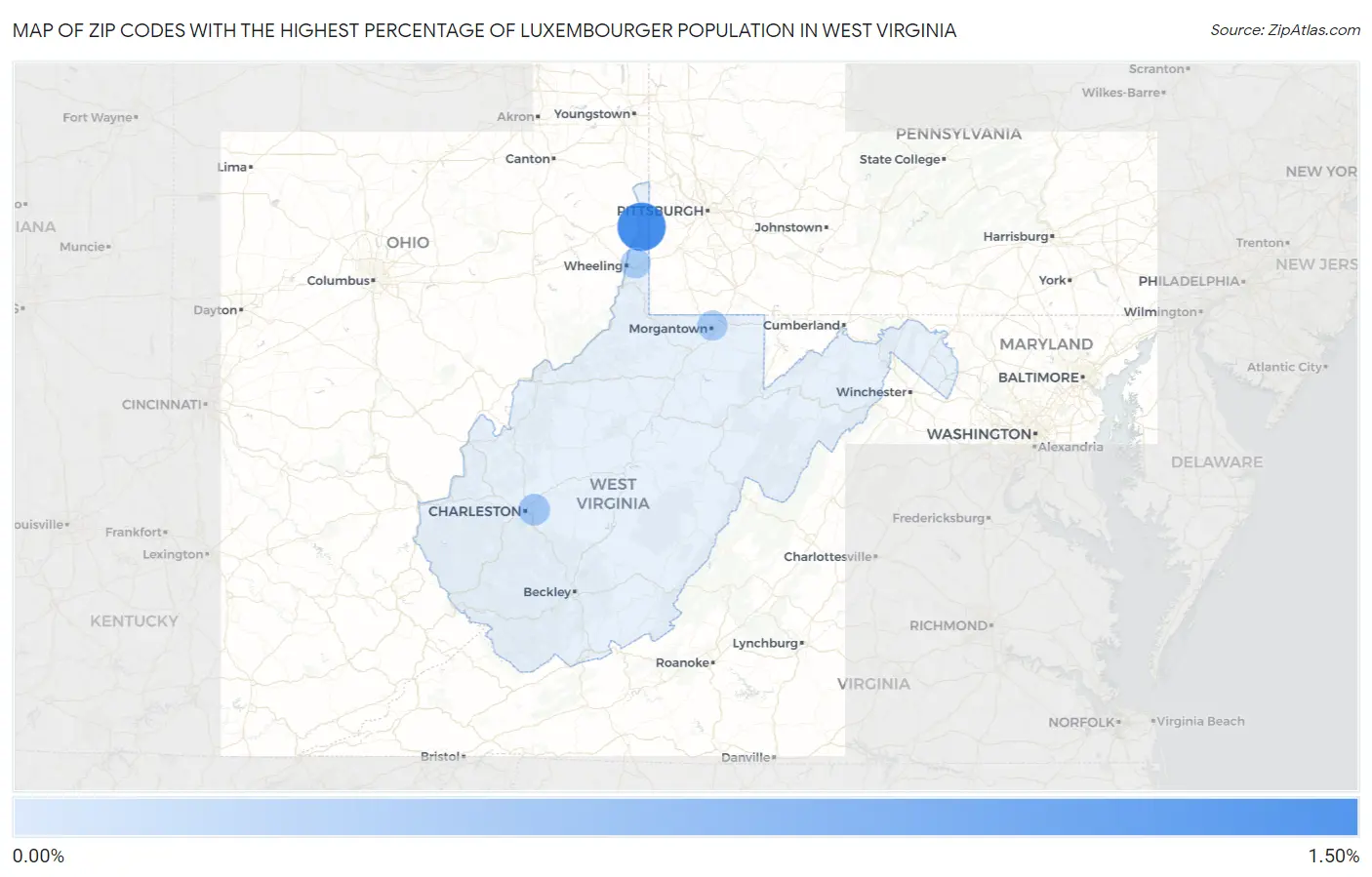Click the Scranton city label
Image resolution: width=1372 pixels, height=877 pixels.
[1156, 69]
